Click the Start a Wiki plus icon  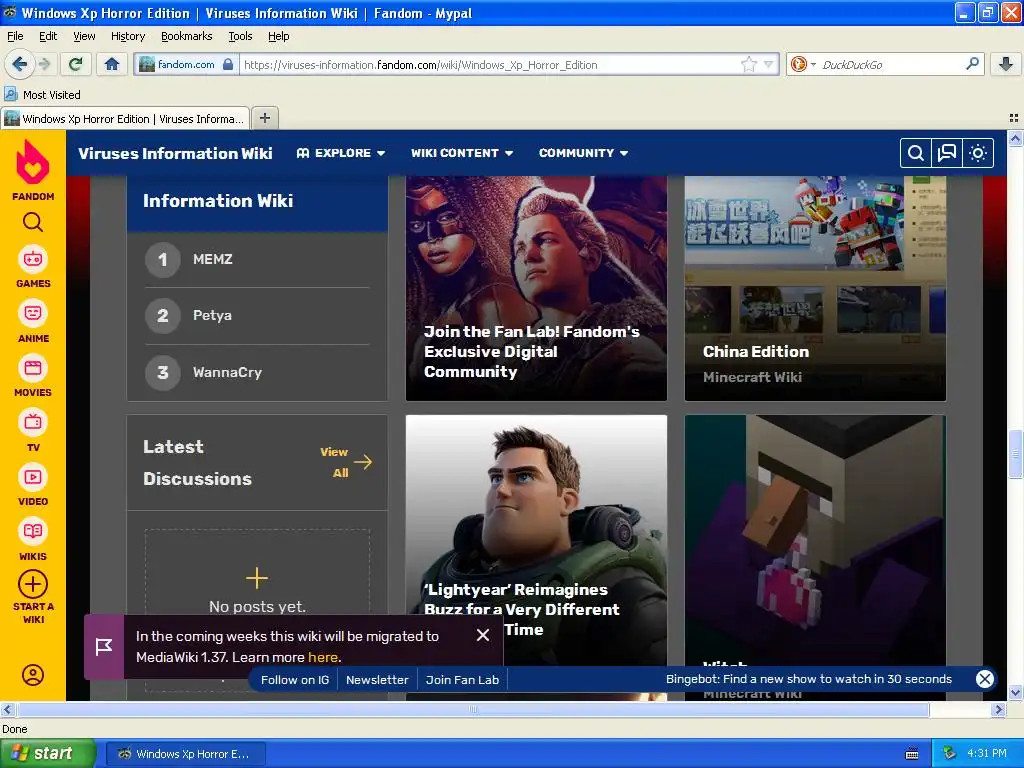[x=33, y=584]
